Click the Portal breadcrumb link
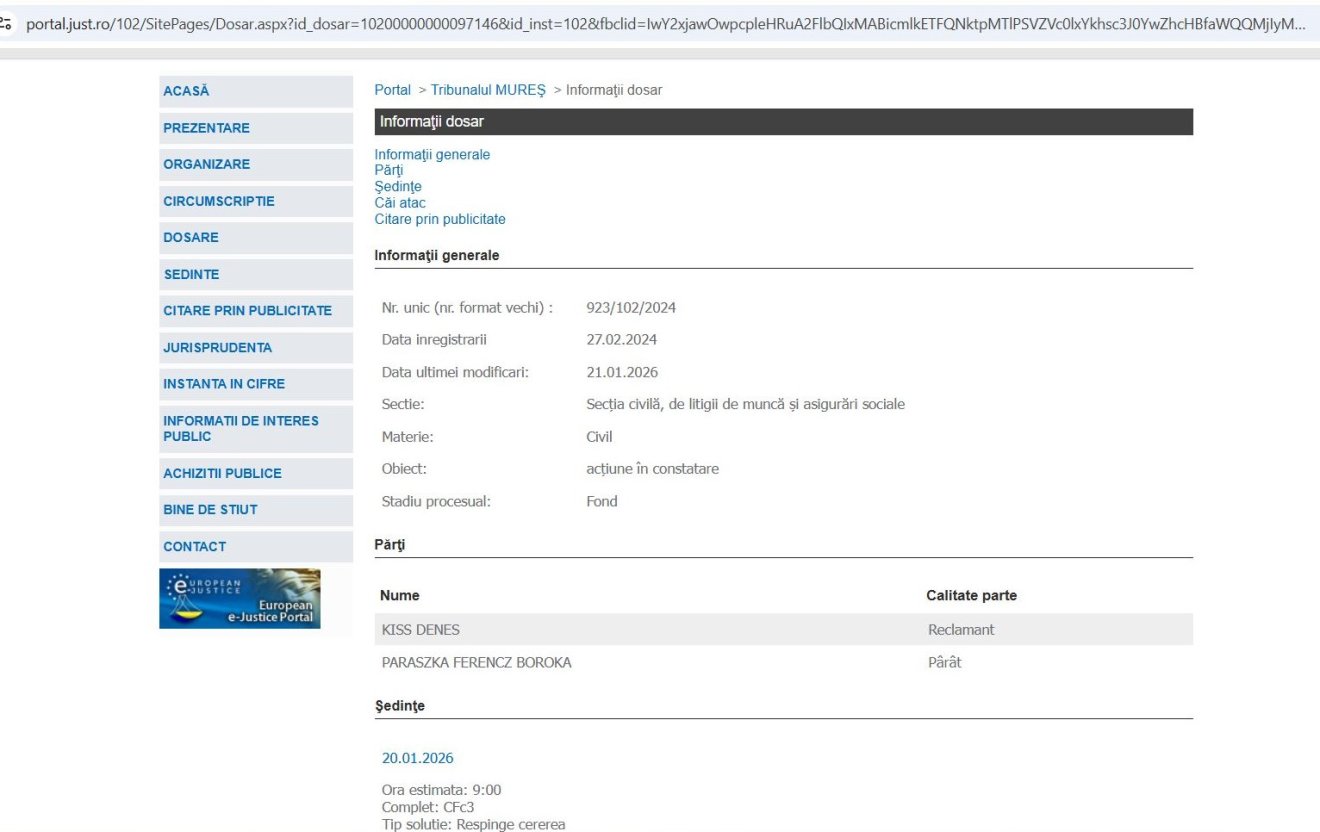 pos(392,90)
